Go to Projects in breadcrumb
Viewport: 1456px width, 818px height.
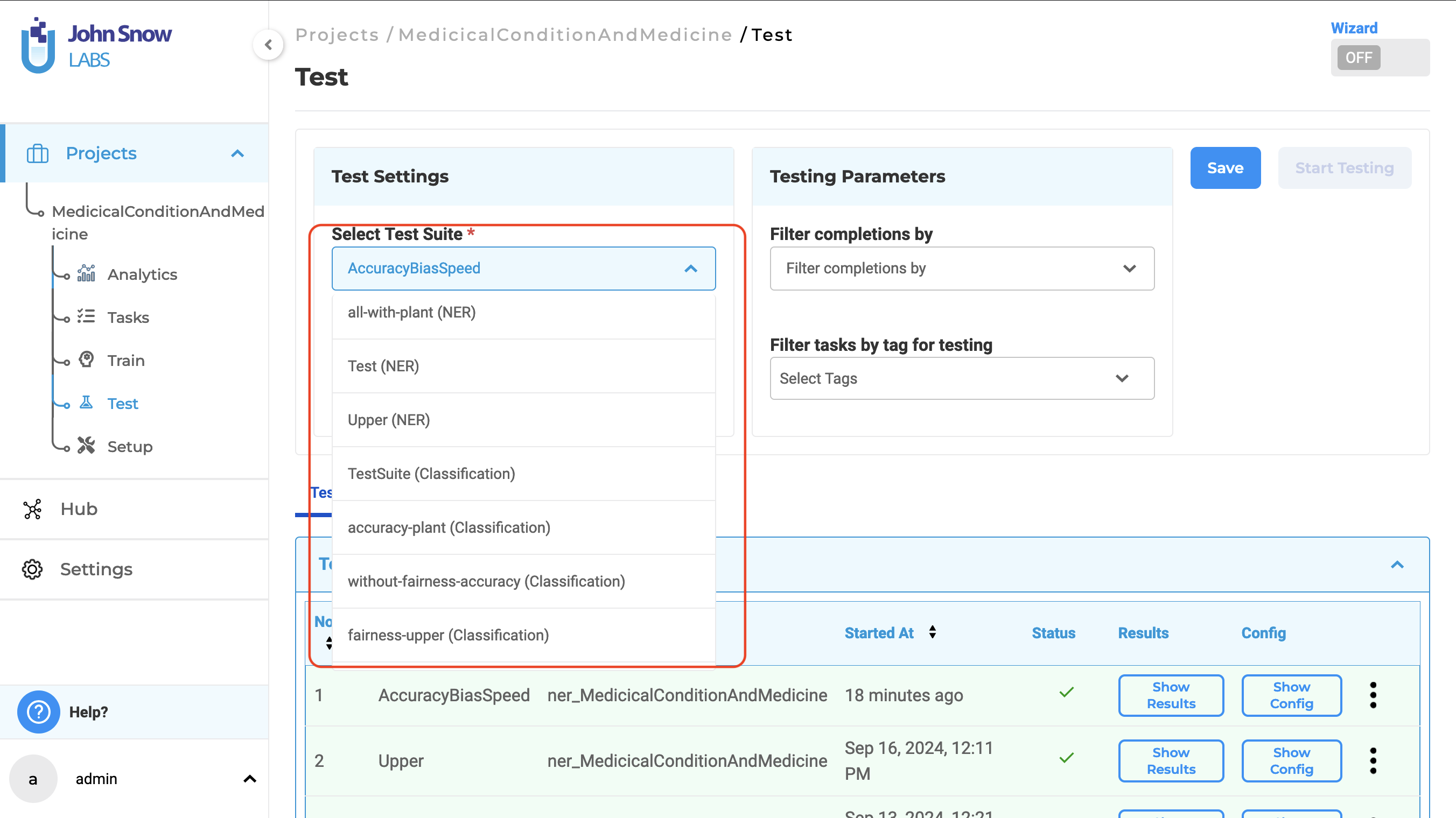tap(337, 35)
